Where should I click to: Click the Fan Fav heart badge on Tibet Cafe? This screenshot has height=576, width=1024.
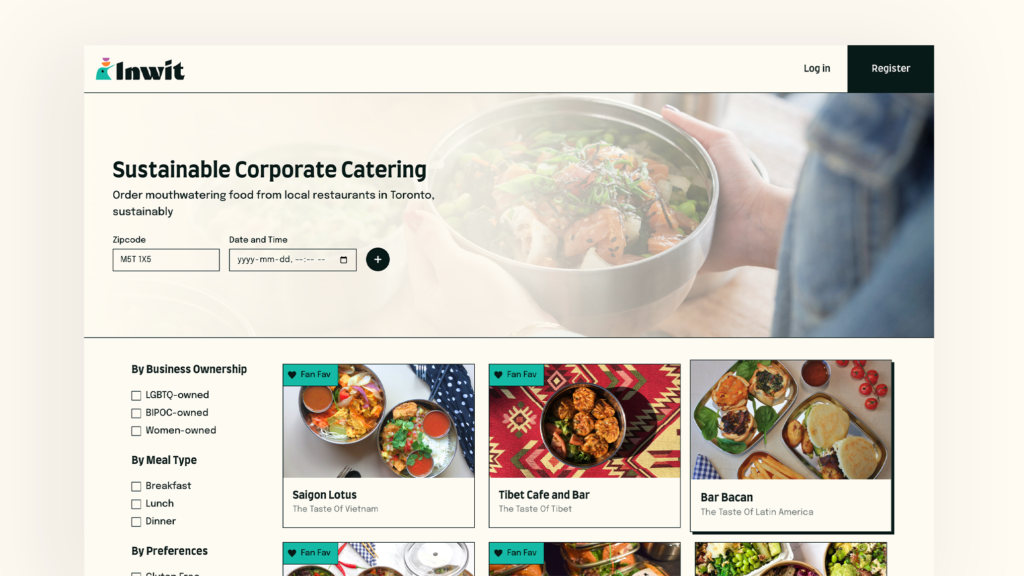517,374
